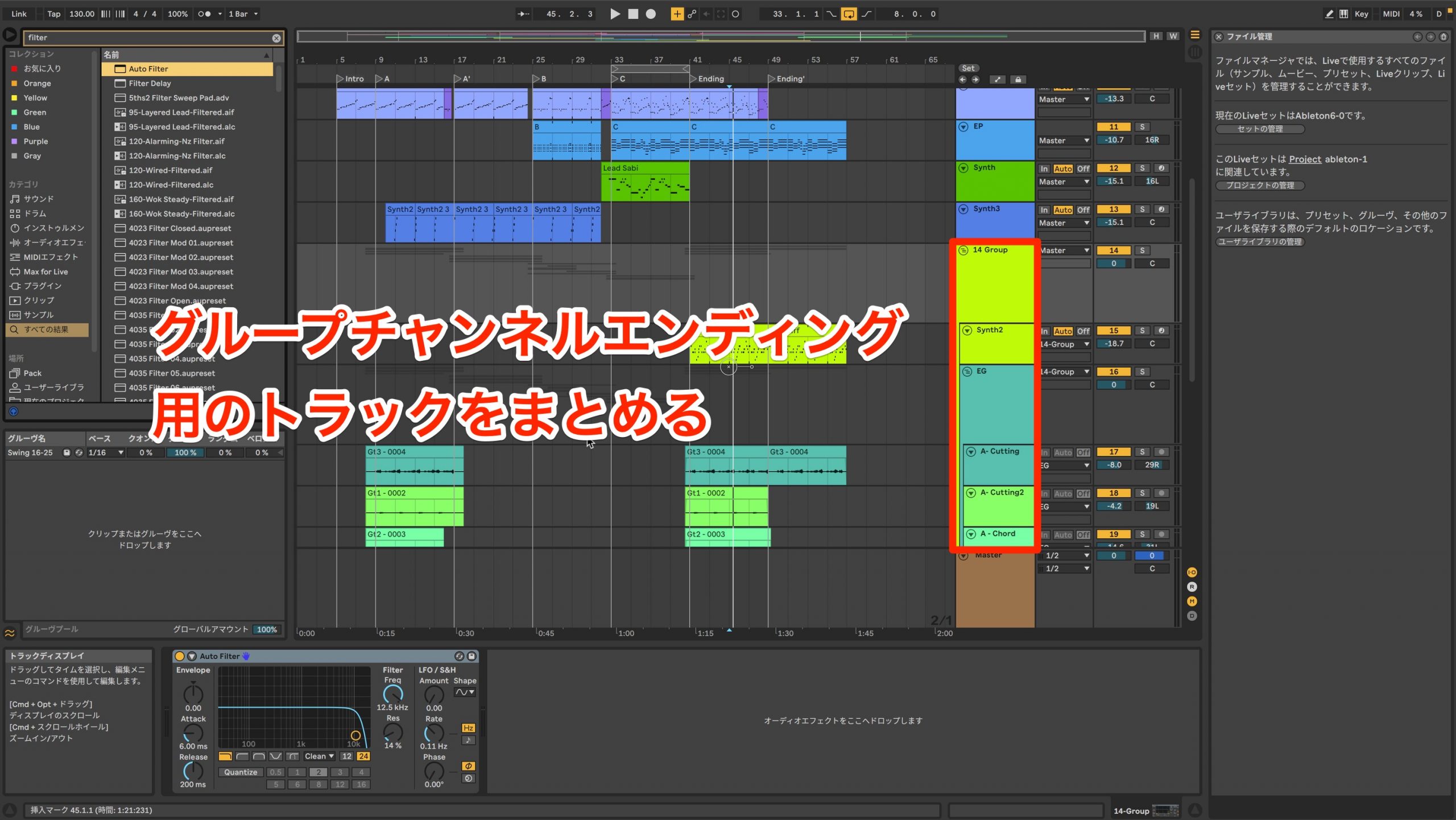Toggle Follow playback button
The height and width of the screenshot is (820, 1456).
(x=523, y=14)
